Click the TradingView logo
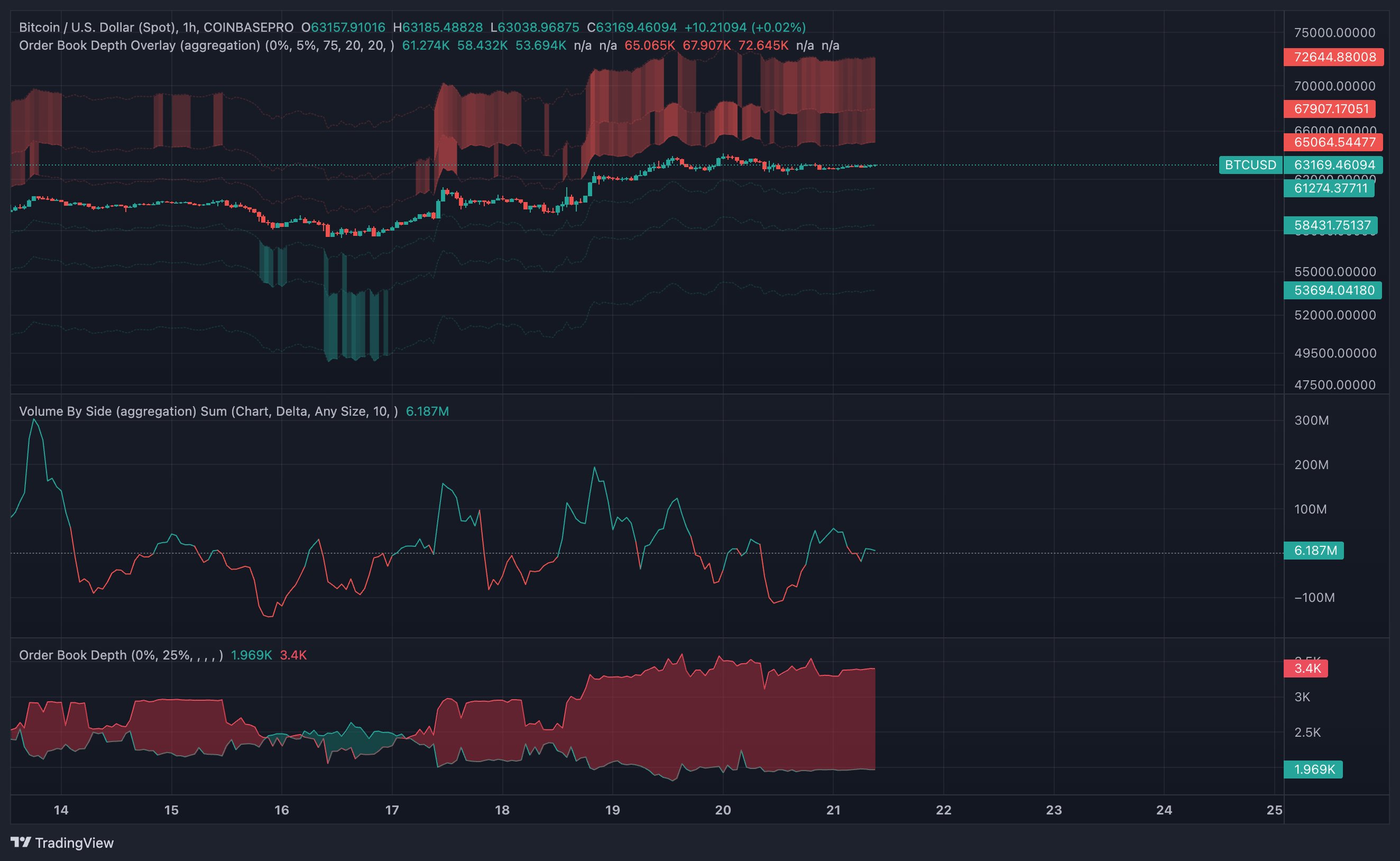 (62, 842)
